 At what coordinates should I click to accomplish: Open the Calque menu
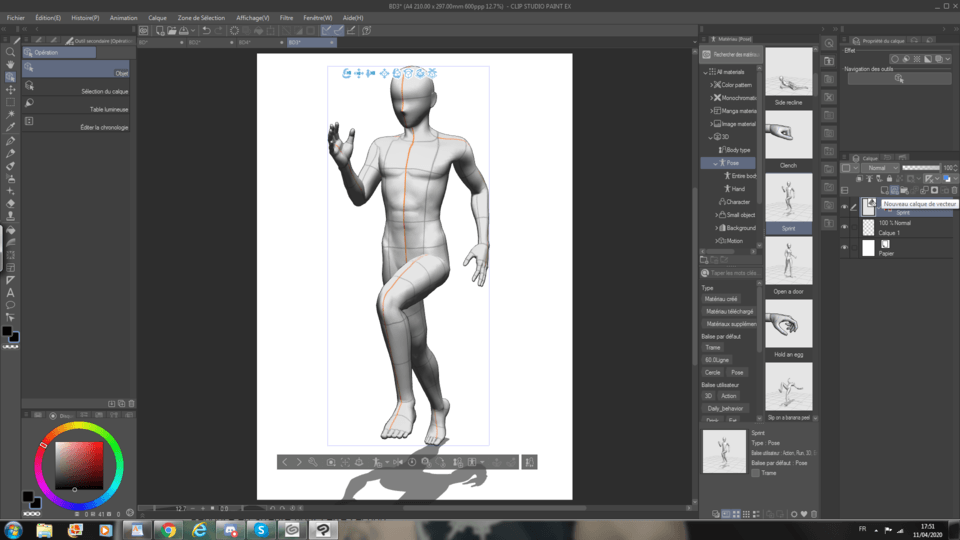(x=157, y=18)
